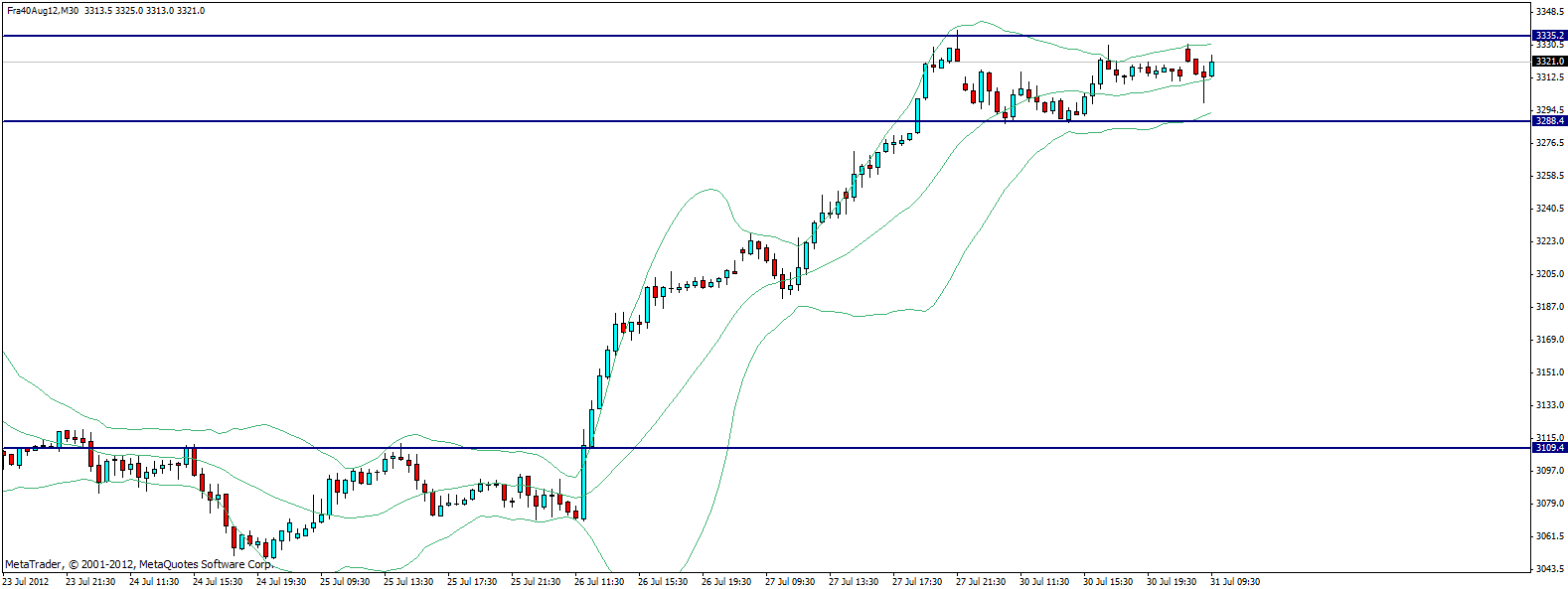Viewport: 1568px width, 589px height.
Task: Click the 3133.0 price axis value
Action: tap(1550, 405)
